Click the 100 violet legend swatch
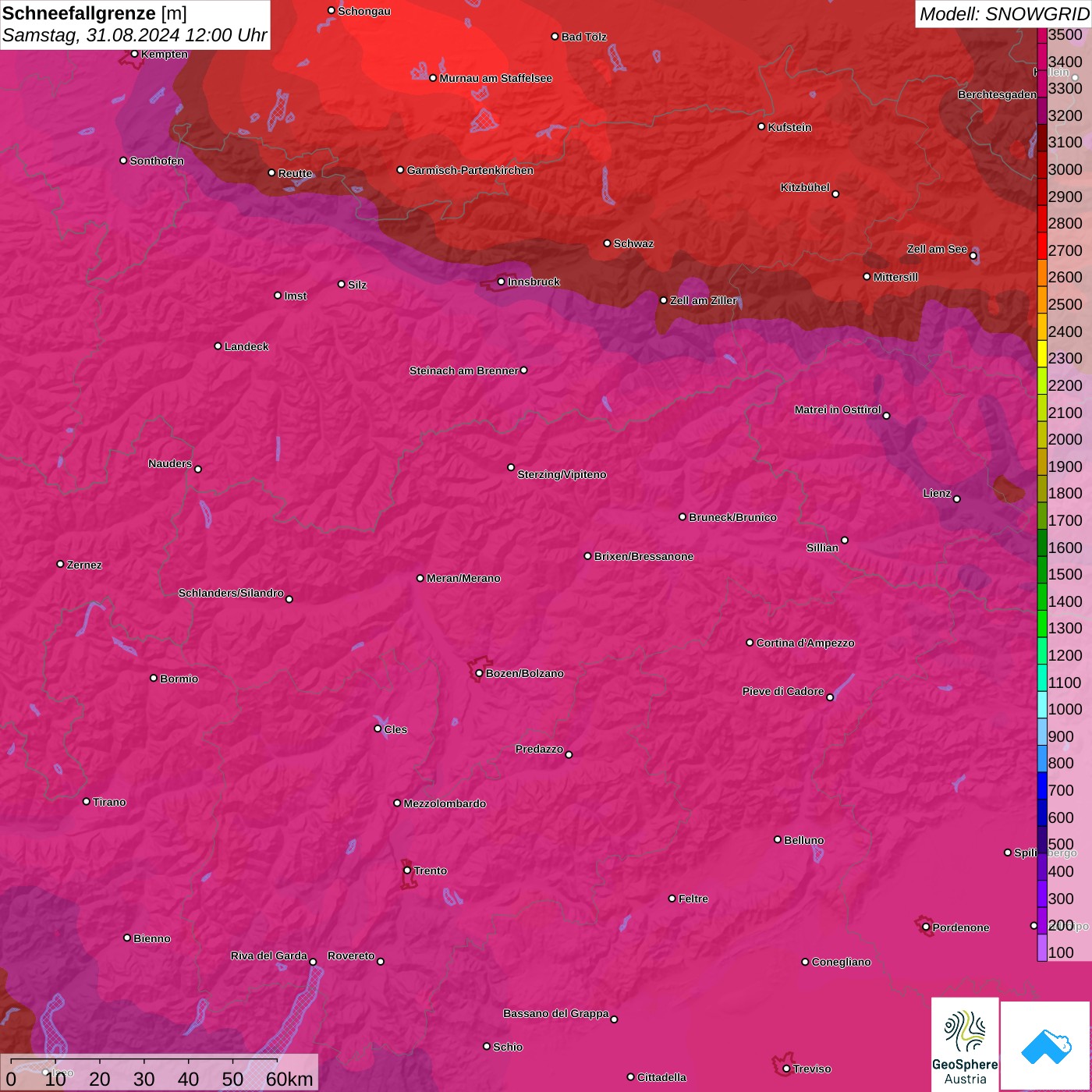1092x1092 pixels. pos(1042,948)
